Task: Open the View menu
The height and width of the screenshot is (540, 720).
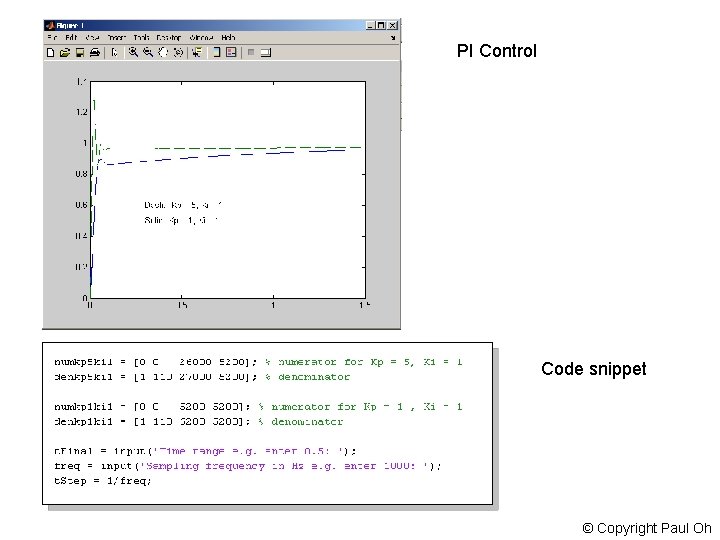Action: click(x=92, y=38)
